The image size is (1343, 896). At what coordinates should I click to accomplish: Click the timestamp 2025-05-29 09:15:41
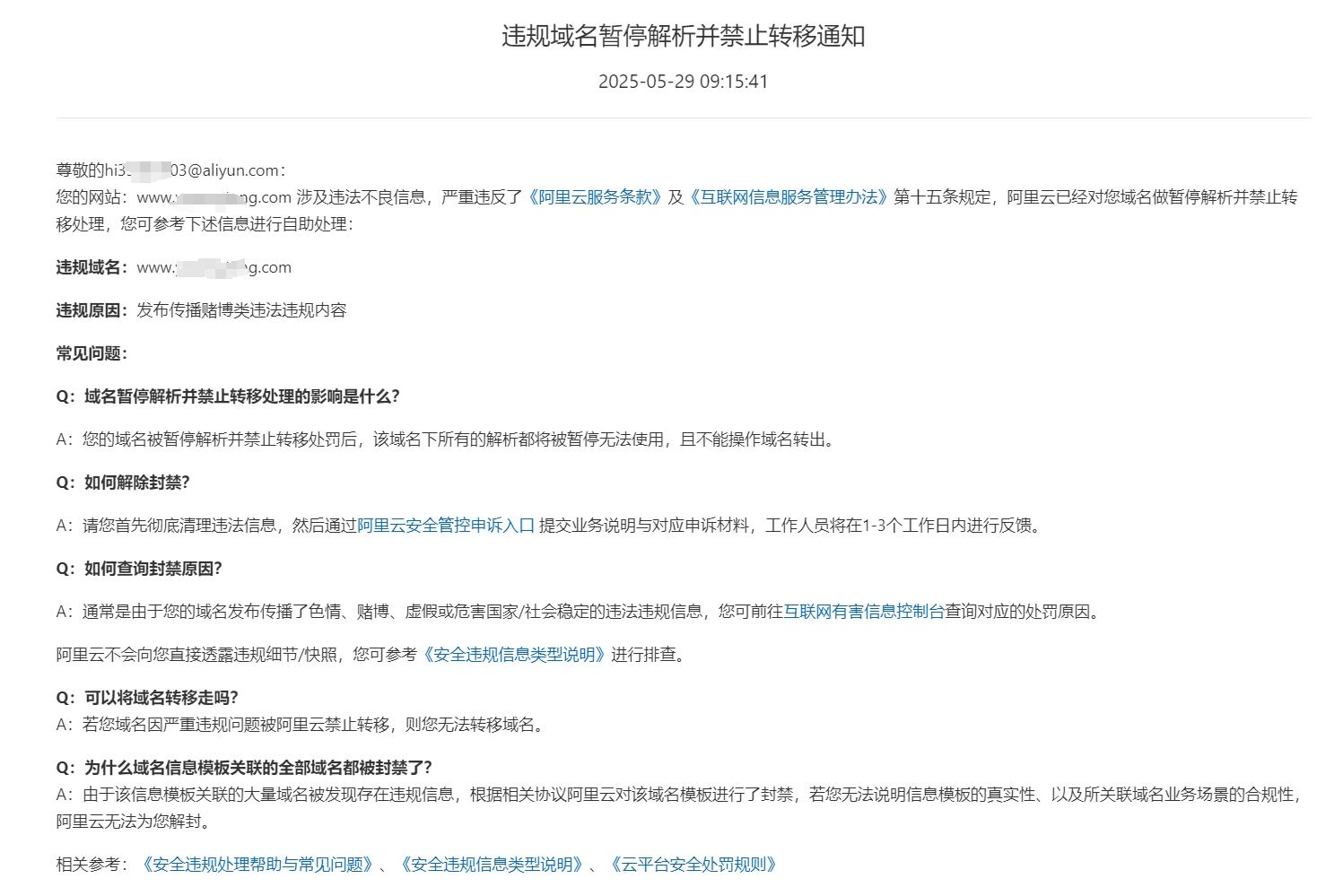[x=683, y=82]
